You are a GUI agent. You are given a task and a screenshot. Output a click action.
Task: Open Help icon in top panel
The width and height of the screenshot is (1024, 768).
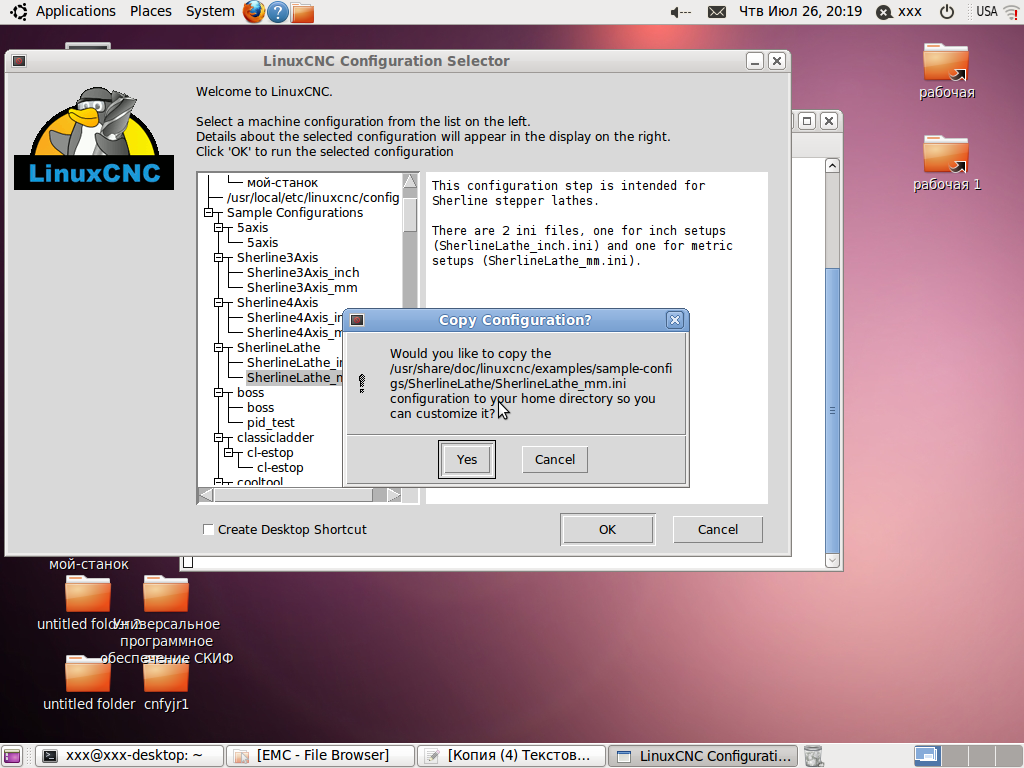click(x=278, y=12)
